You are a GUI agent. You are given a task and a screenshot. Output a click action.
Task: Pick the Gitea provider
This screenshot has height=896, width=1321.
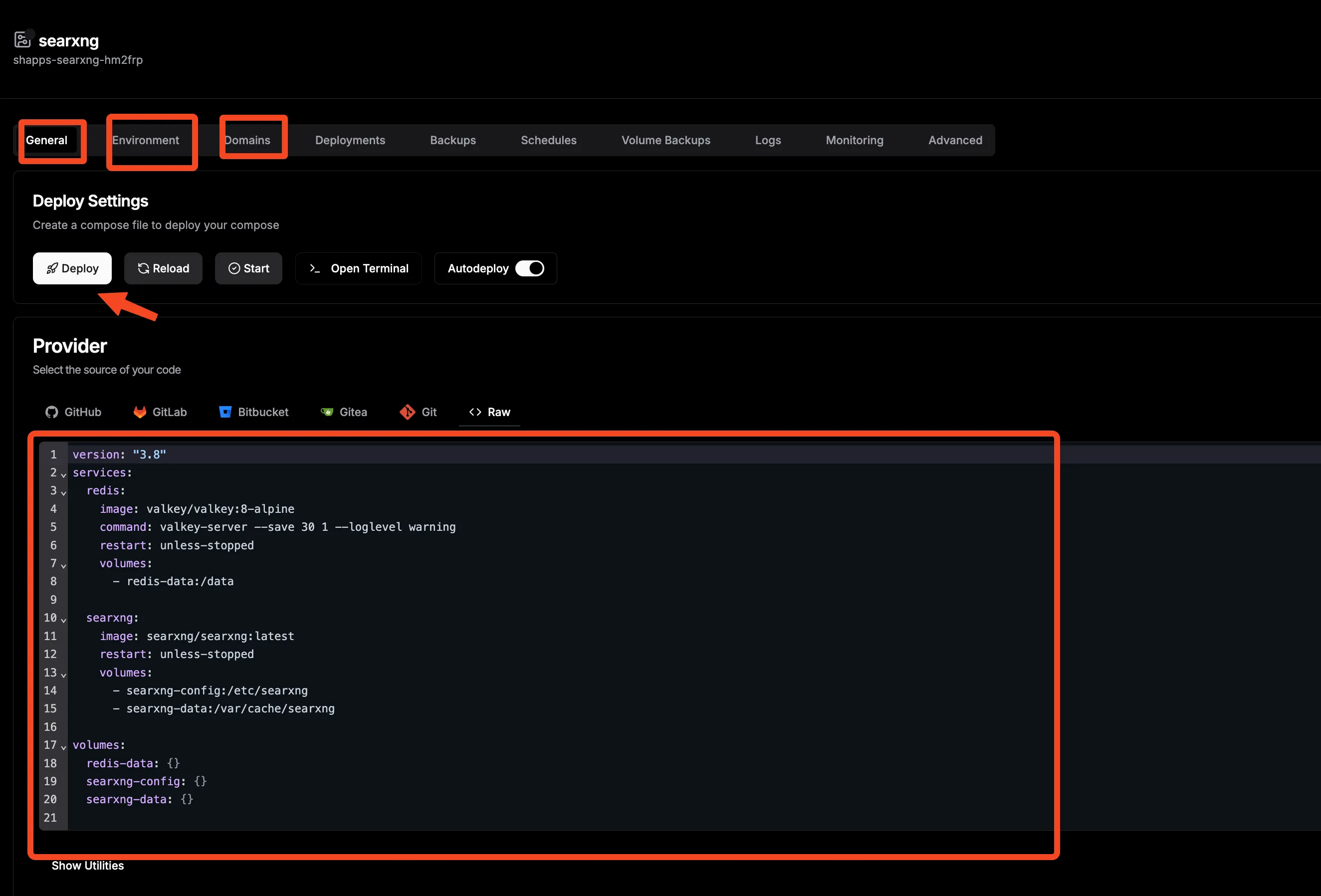click(x=344, y=412)
